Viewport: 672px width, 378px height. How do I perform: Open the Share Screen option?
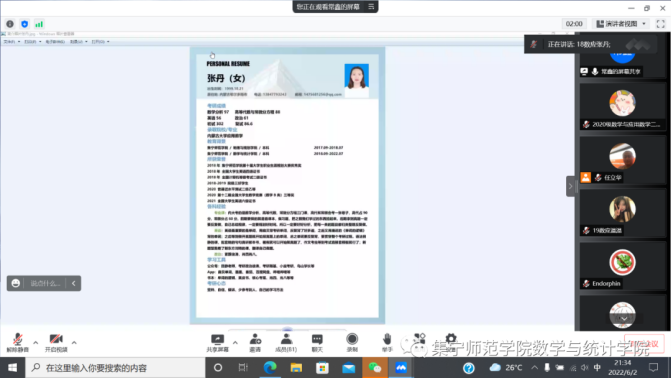pyautogui.click(x=217, y=343)
